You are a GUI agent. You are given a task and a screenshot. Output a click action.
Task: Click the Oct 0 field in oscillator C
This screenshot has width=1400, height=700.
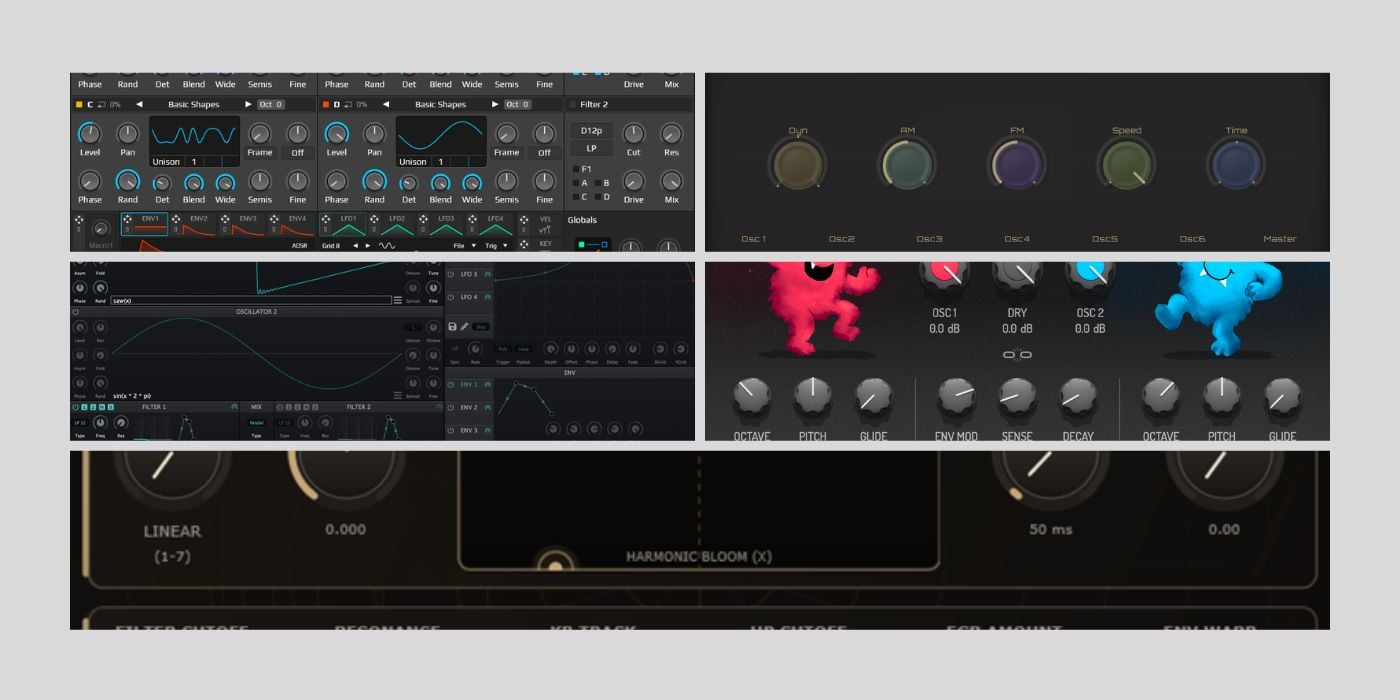[271, 104]
